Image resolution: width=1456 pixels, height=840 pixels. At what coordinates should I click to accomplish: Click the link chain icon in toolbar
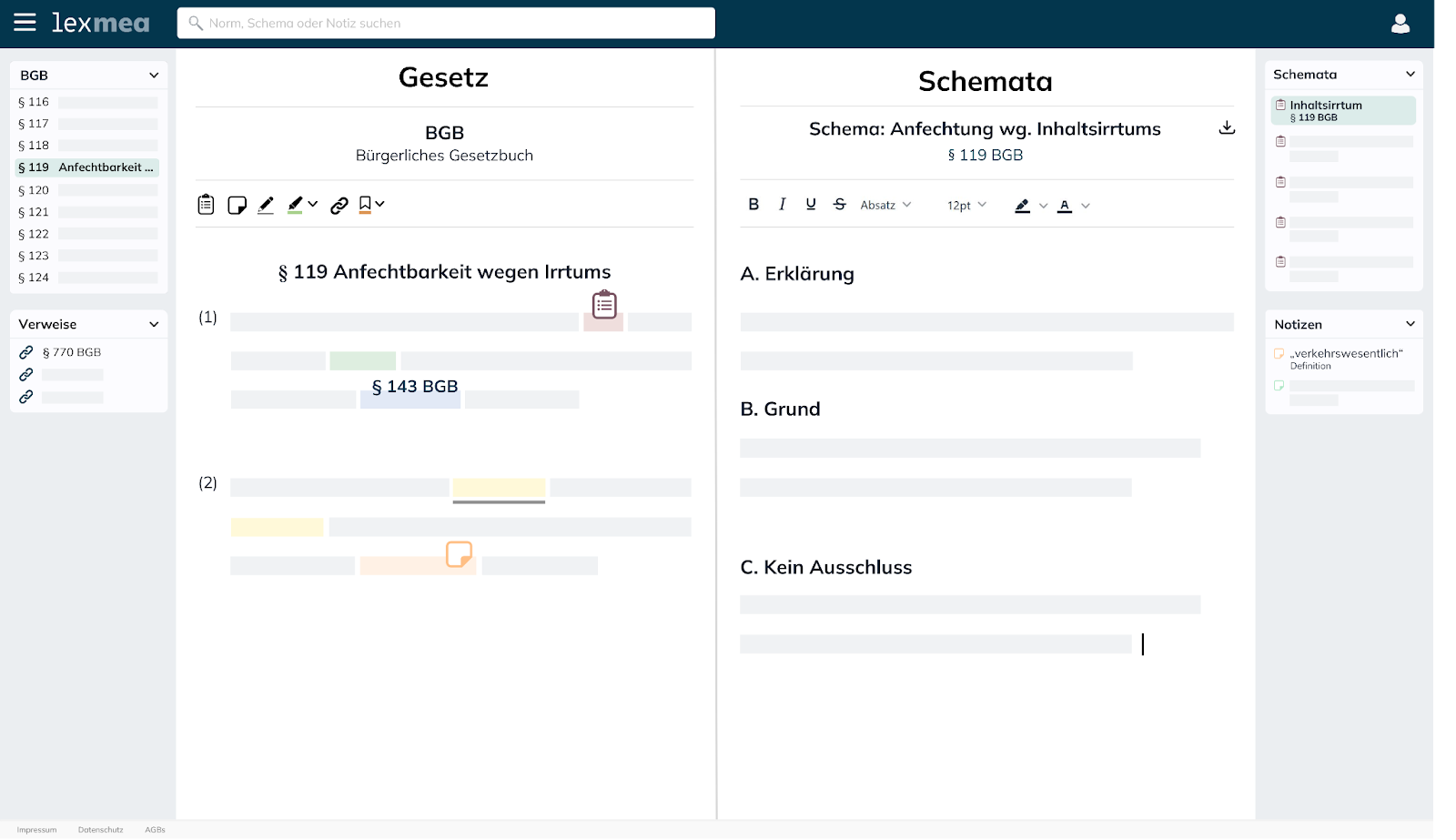click(339, 205)
